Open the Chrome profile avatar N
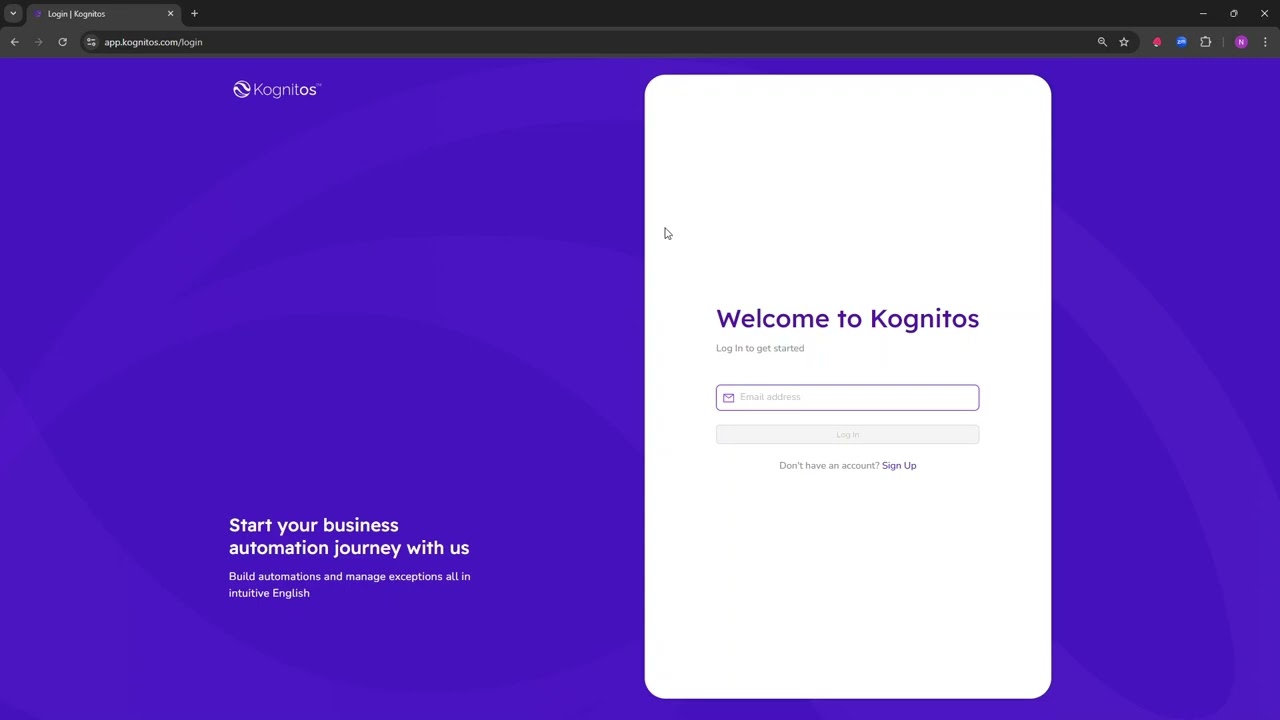The image size is (1280, 720). coord(1241,42)
